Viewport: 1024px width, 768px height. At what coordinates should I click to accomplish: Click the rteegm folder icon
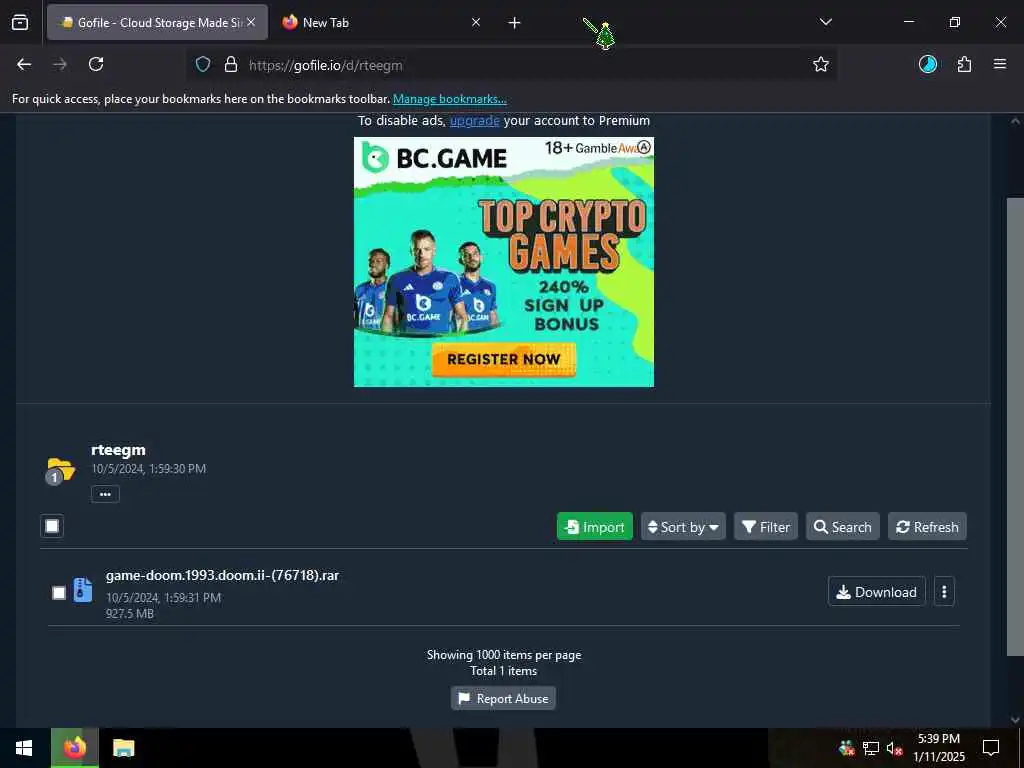pos(60,470)
